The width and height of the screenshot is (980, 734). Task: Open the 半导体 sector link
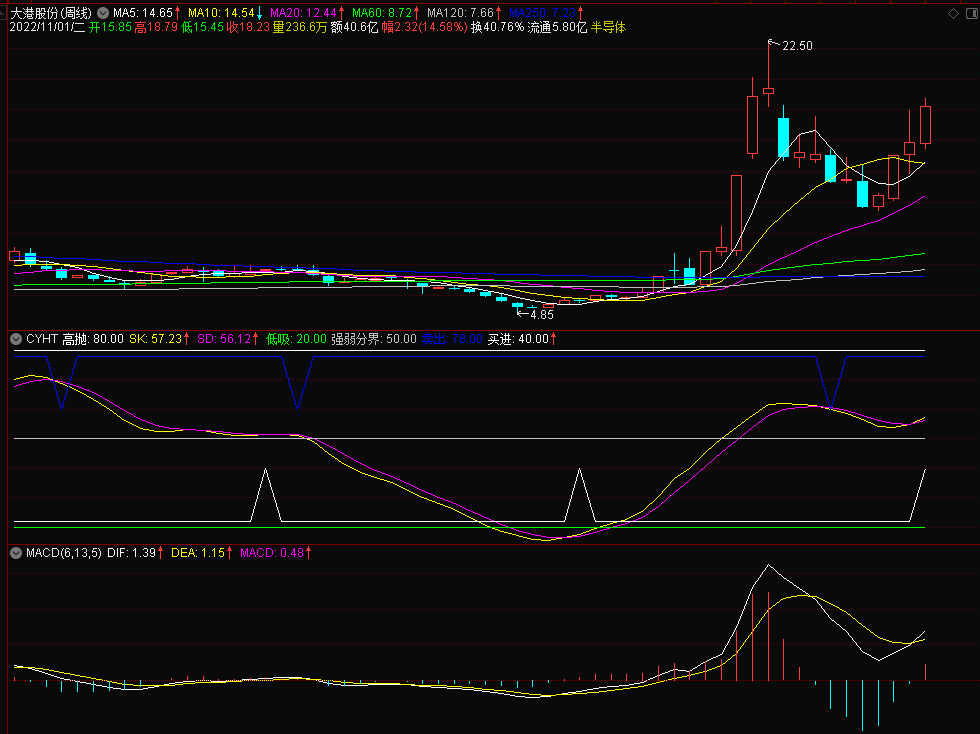point(608,27)
